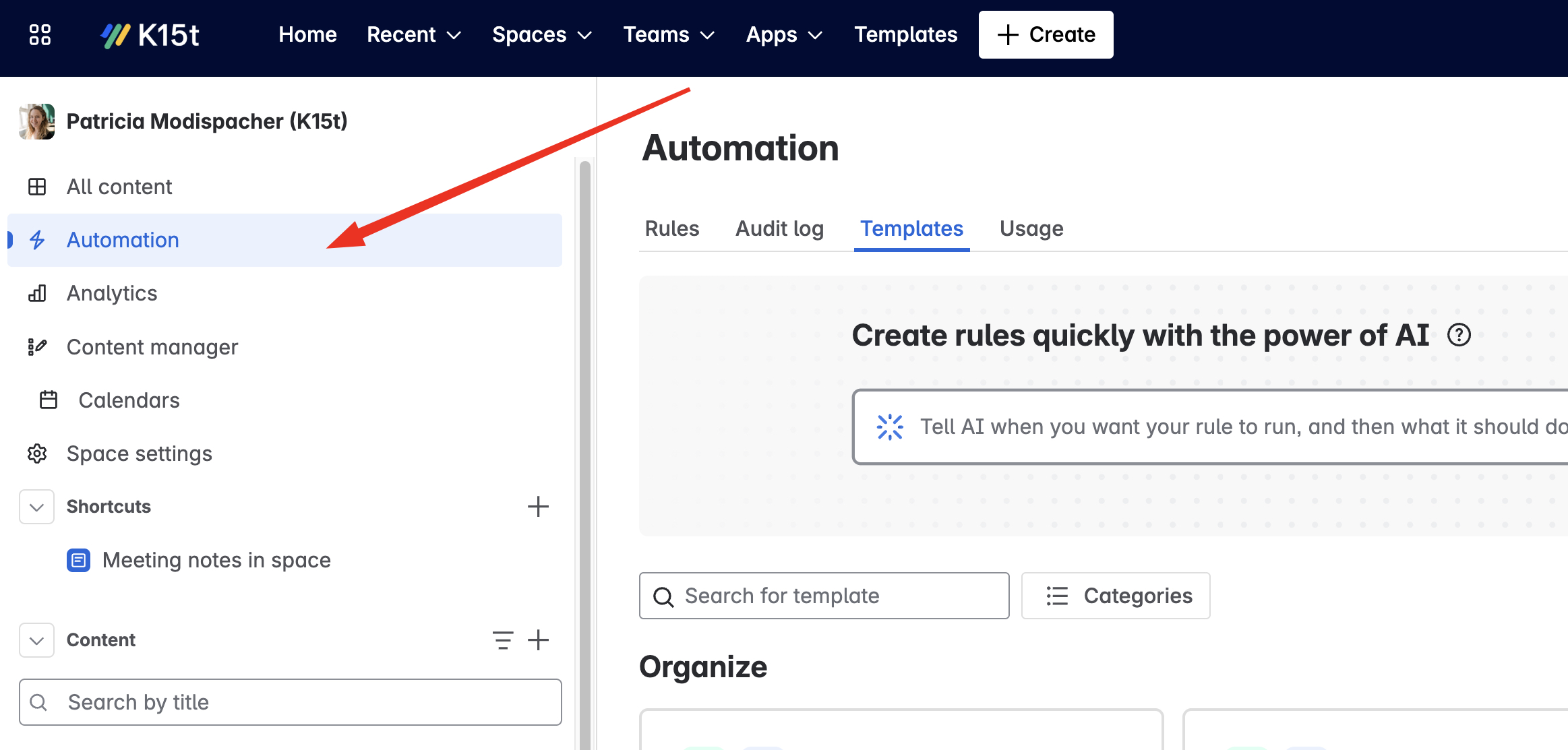This screenshot has height=750, width=1568.
Task: Open Calendars in the sidebar
Action: pos(284,400)
